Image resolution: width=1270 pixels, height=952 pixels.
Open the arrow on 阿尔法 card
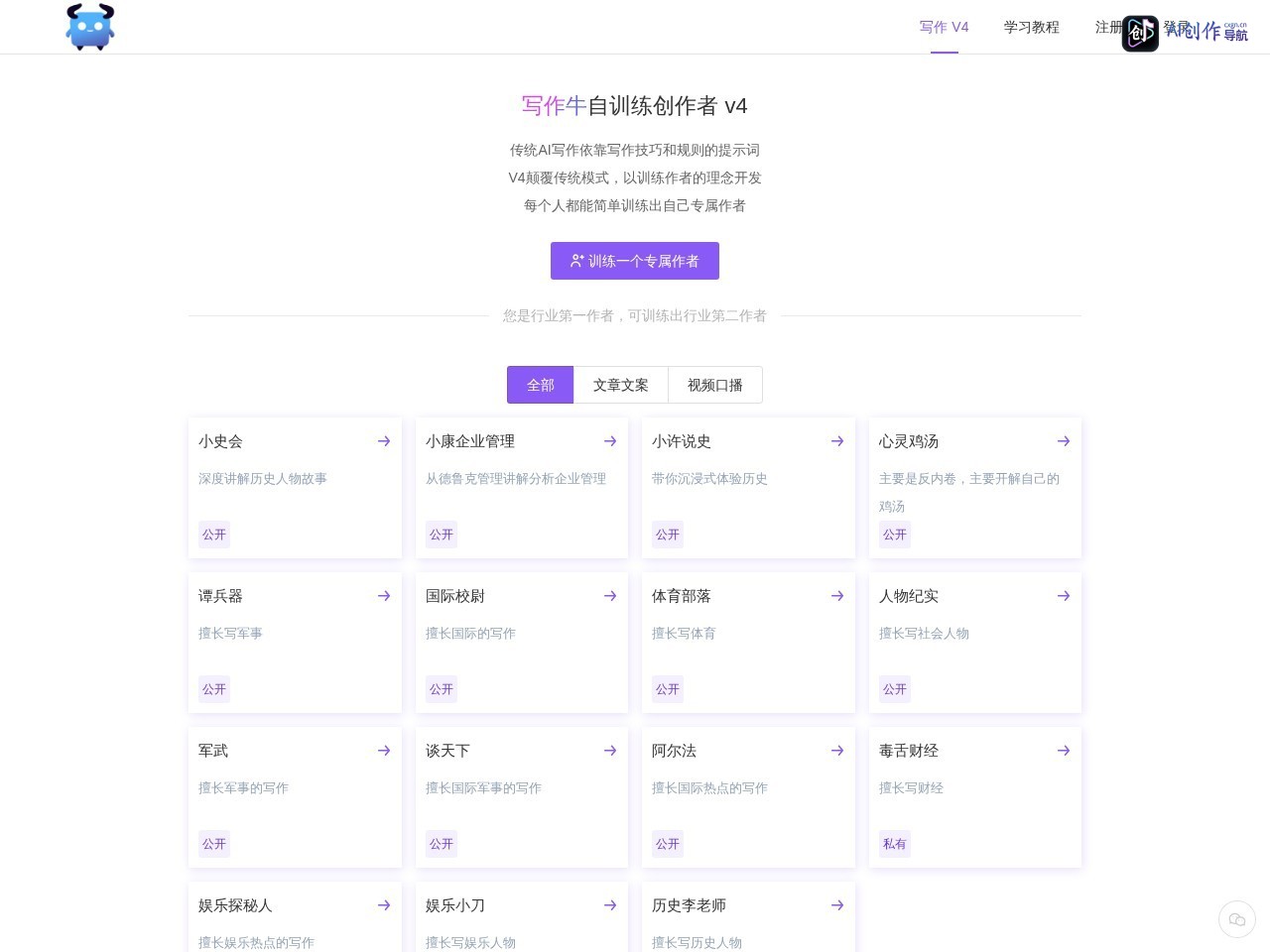pyautogui.click(x=837, y=751)
